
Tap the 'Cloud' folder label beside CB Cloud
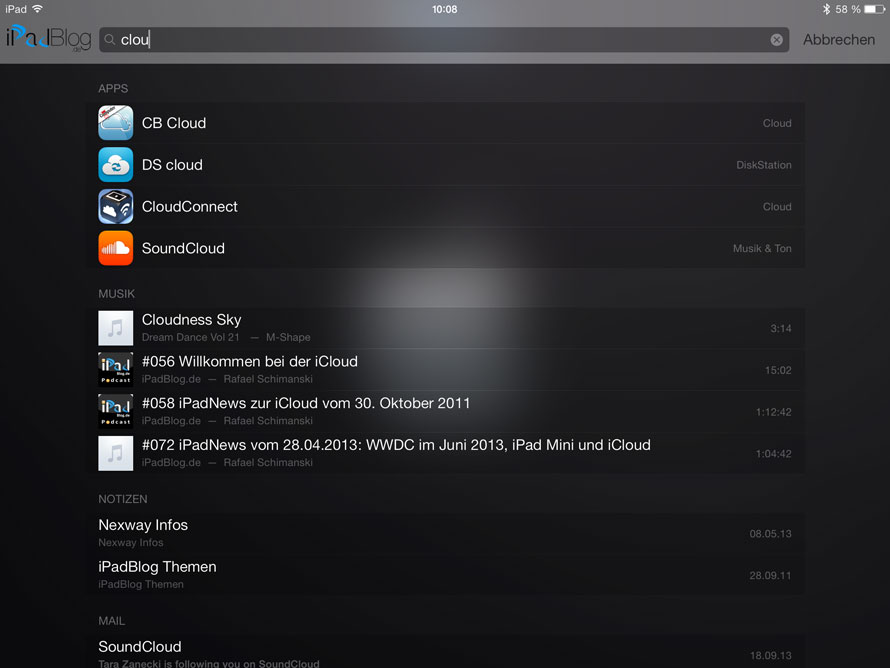coord(777,123)
